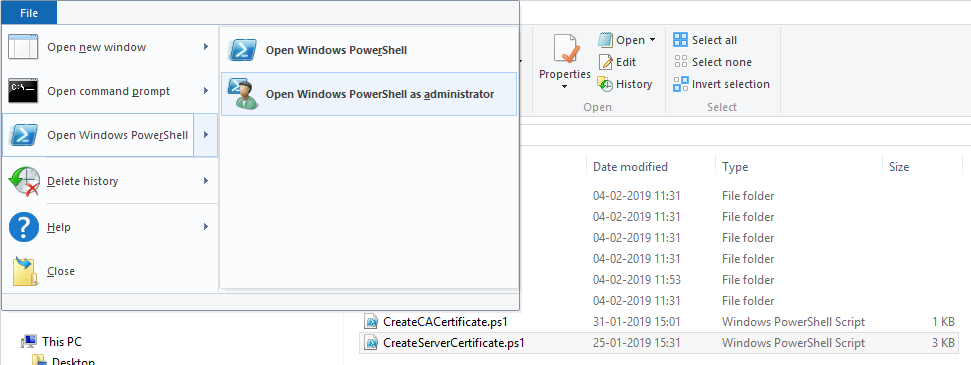Click the CreateCACertificate.ps1 file icon
Viewport: 971px width, 365px height.
[x=372, y=322]
